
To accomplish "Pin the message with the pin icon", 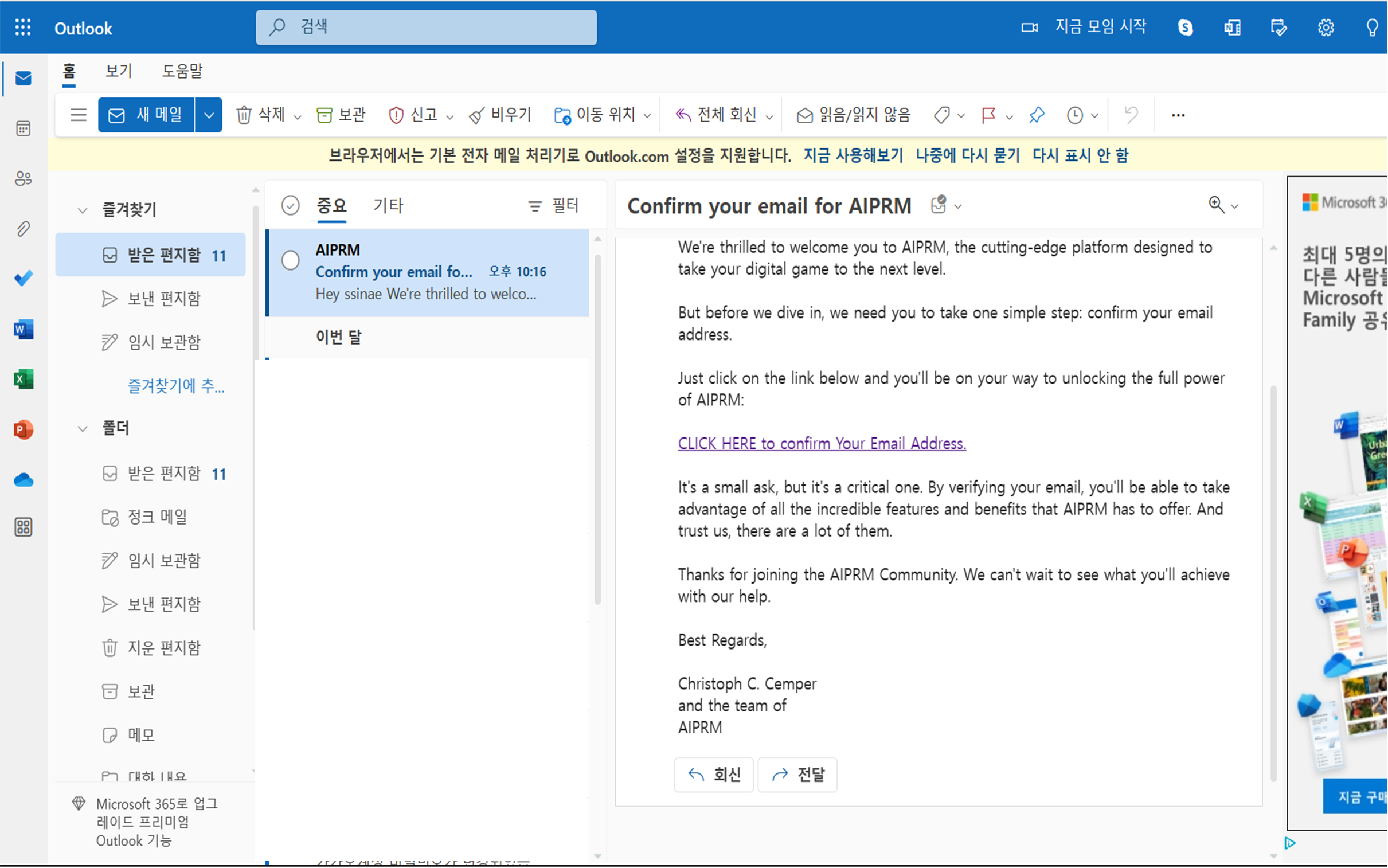I will 1037,115.
